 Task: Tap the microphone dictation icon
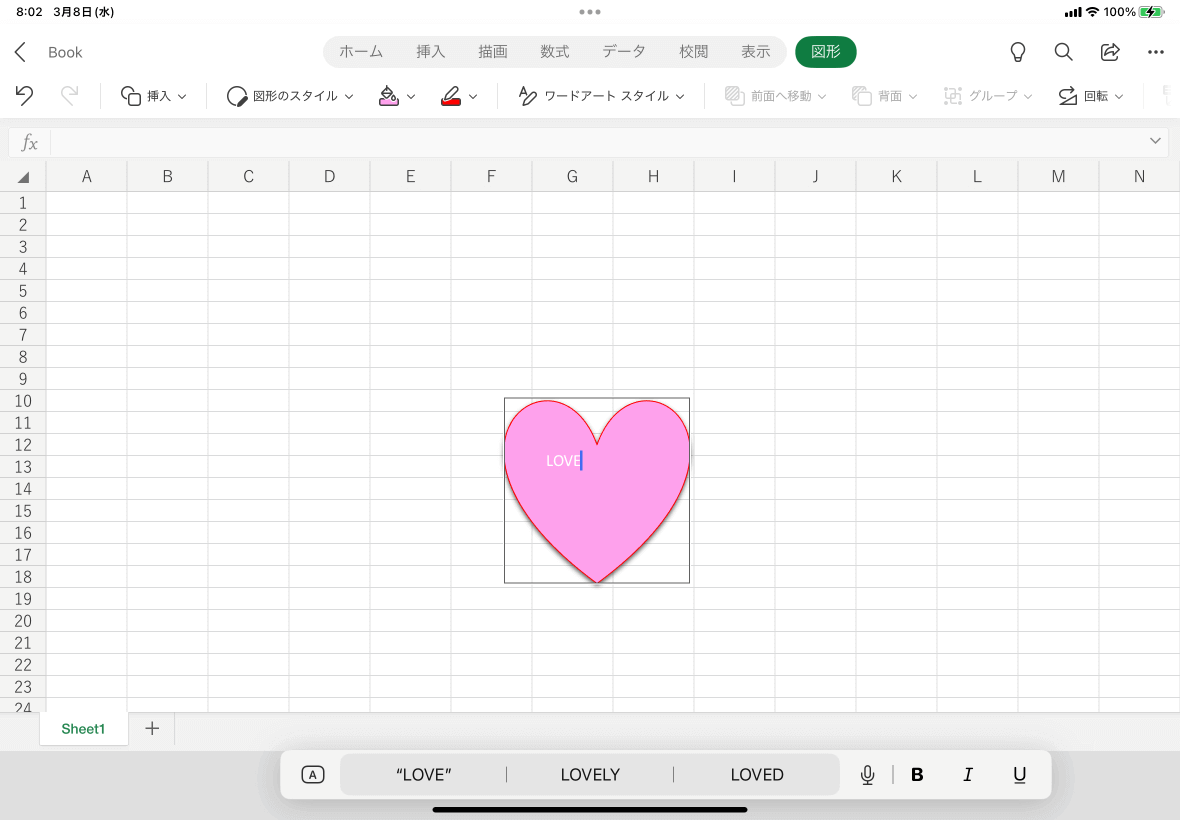tap(867, 775)
